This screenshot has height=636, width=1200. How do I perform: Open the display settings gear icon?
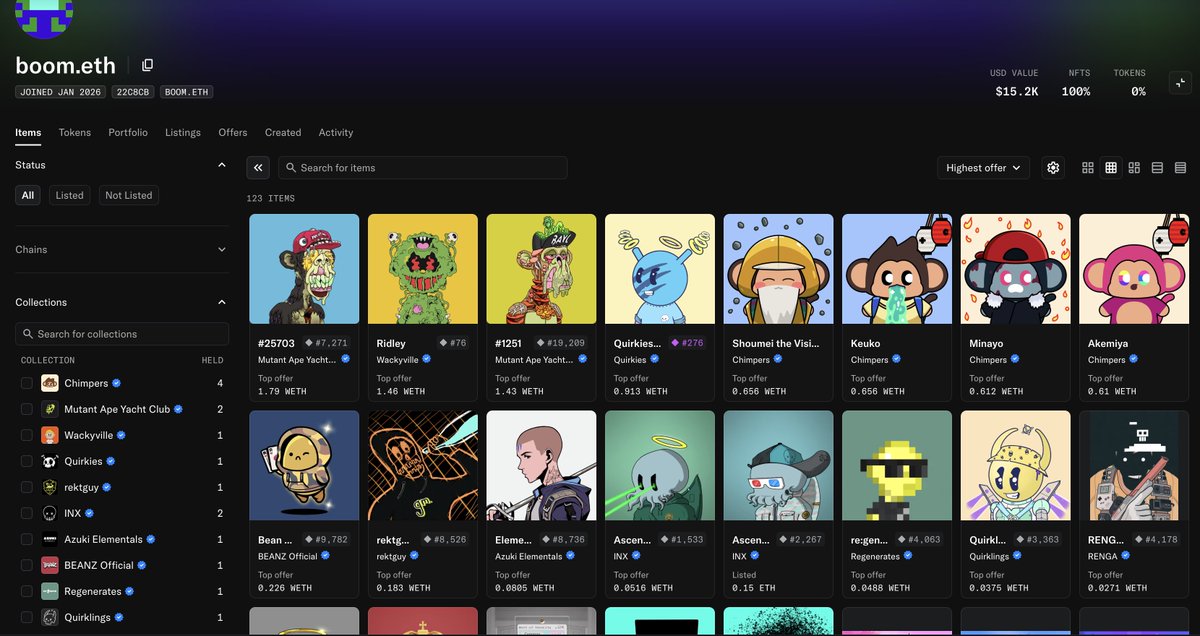point(1053,168)
